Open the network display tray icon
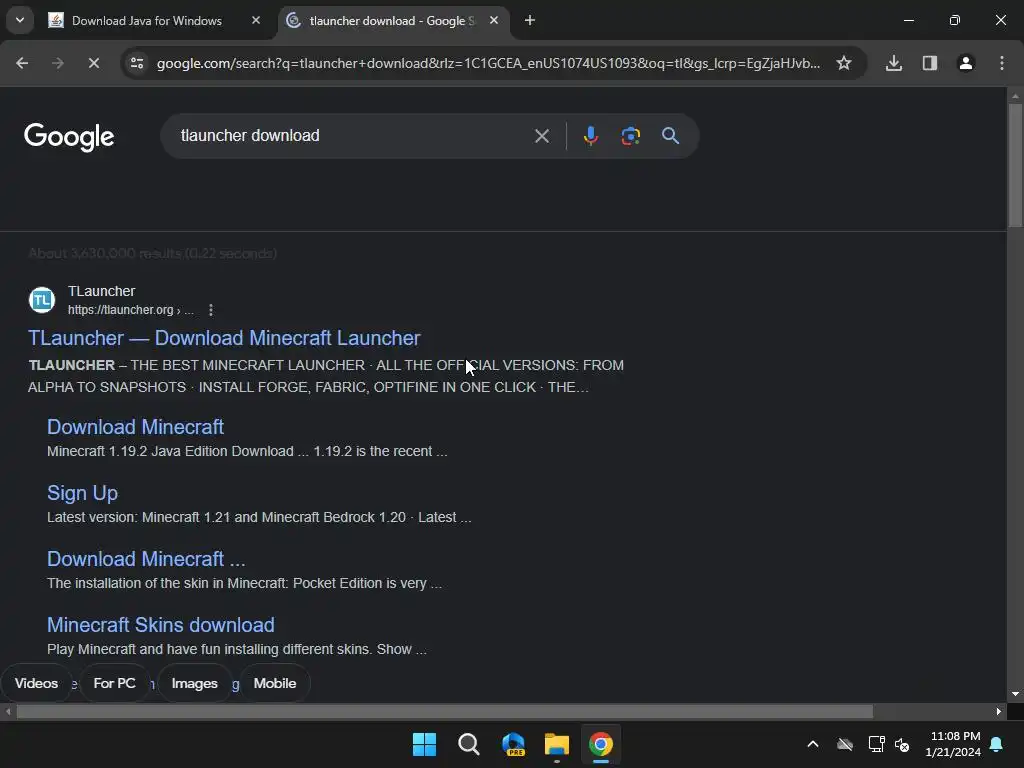Image resolution: width=1024 pixels, height=768 pixels. (876, 744)
